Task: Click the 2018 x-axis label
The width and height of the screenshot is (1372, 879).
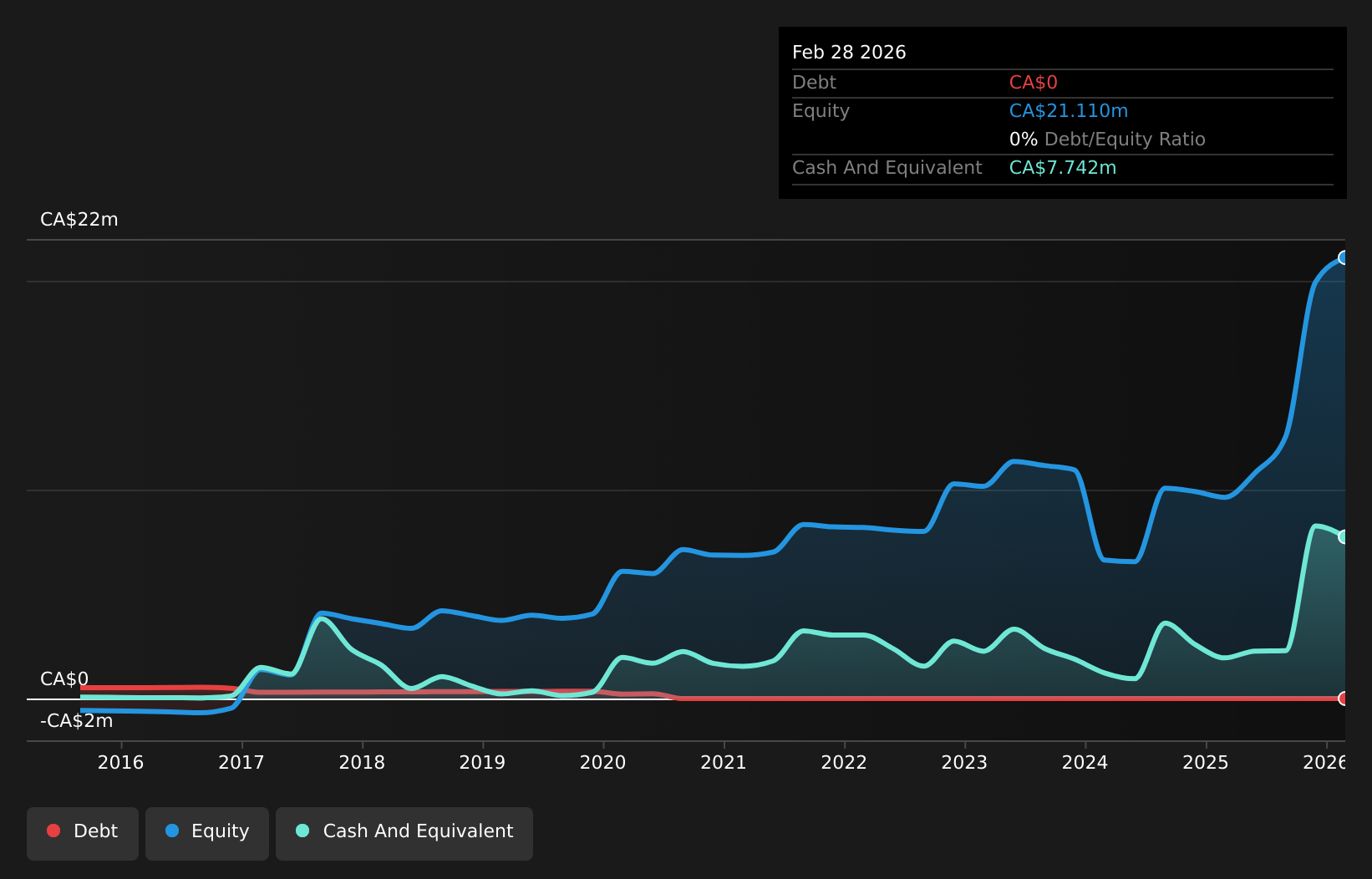Action: coord(362,762)
